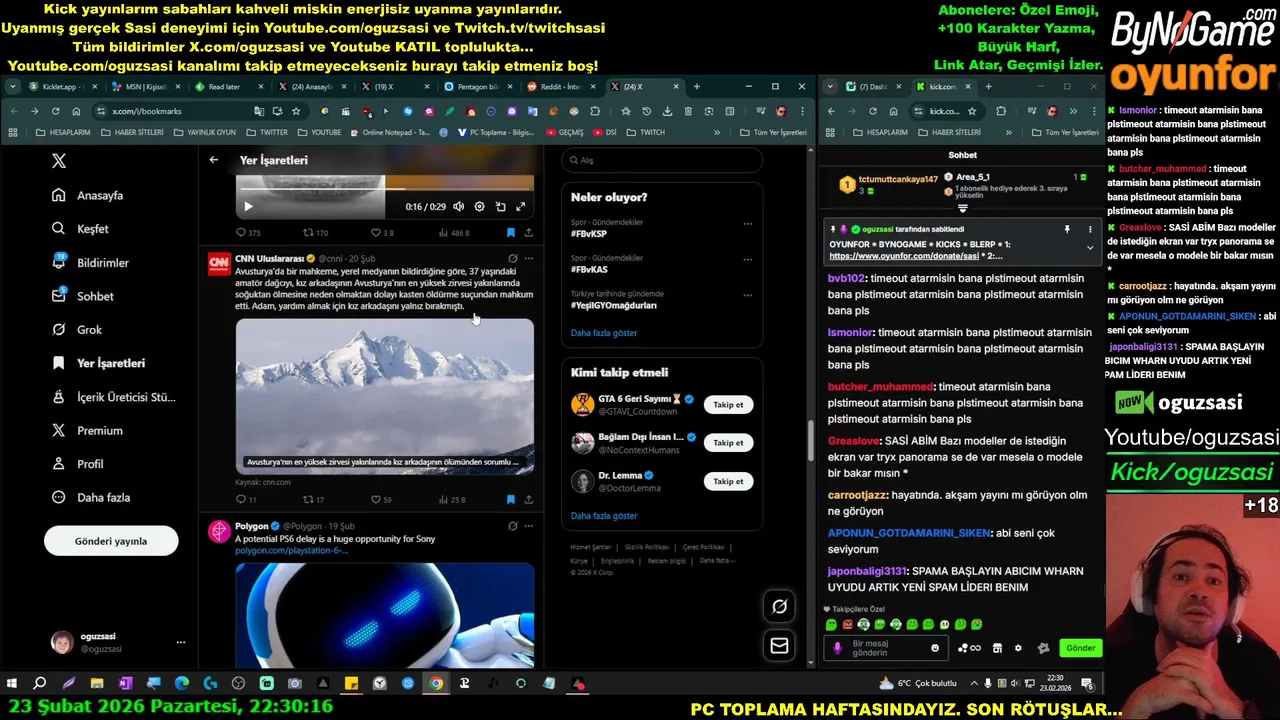Click the Gönderi yayınla button
1280x720 pixels.
point(111,541)
